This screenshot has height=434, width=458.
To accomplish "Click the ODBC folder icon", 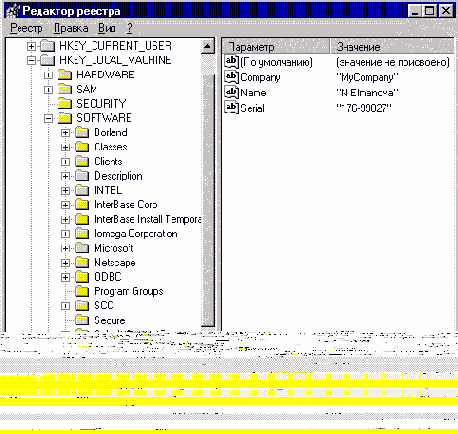I will [x=82, y=277].
